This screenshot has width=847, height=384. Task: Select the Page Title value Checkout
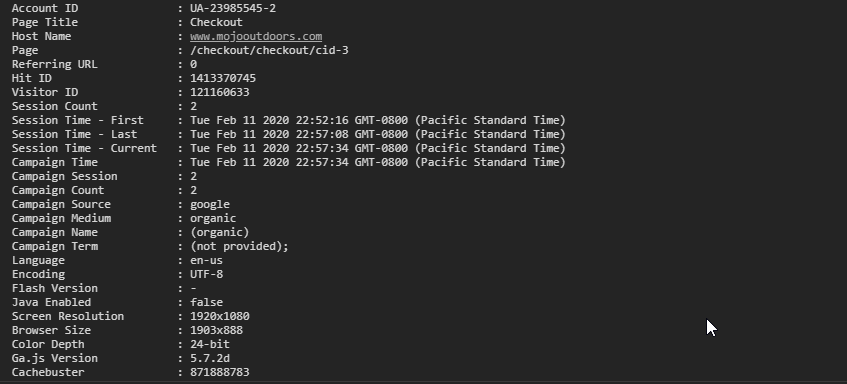click(x=216, y=22)
